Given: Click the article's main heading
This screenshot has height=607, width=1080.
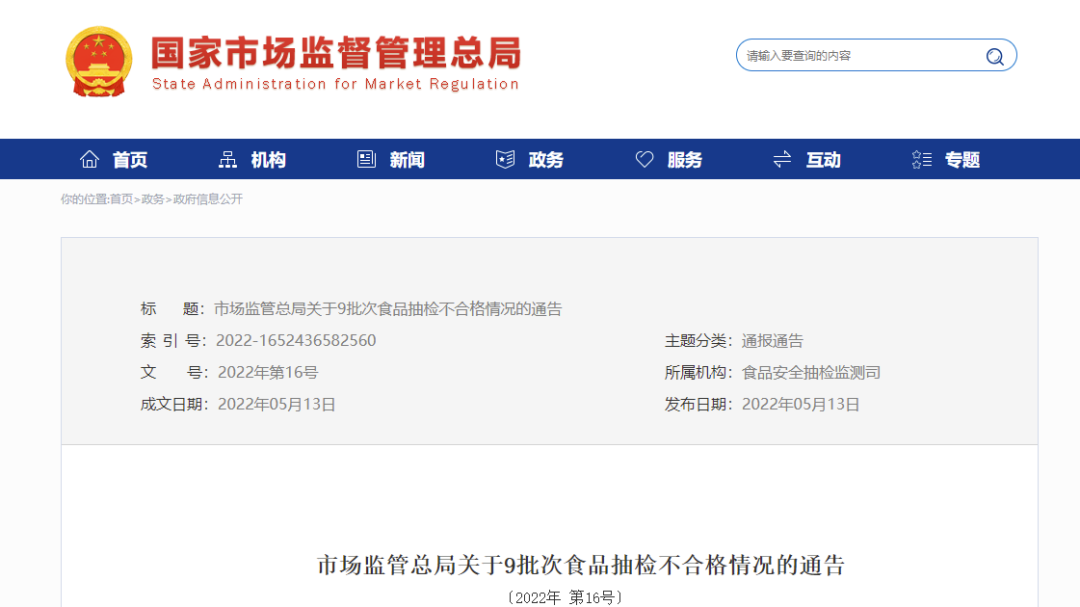Looking at the screenshot, I should tap(581, 565).
